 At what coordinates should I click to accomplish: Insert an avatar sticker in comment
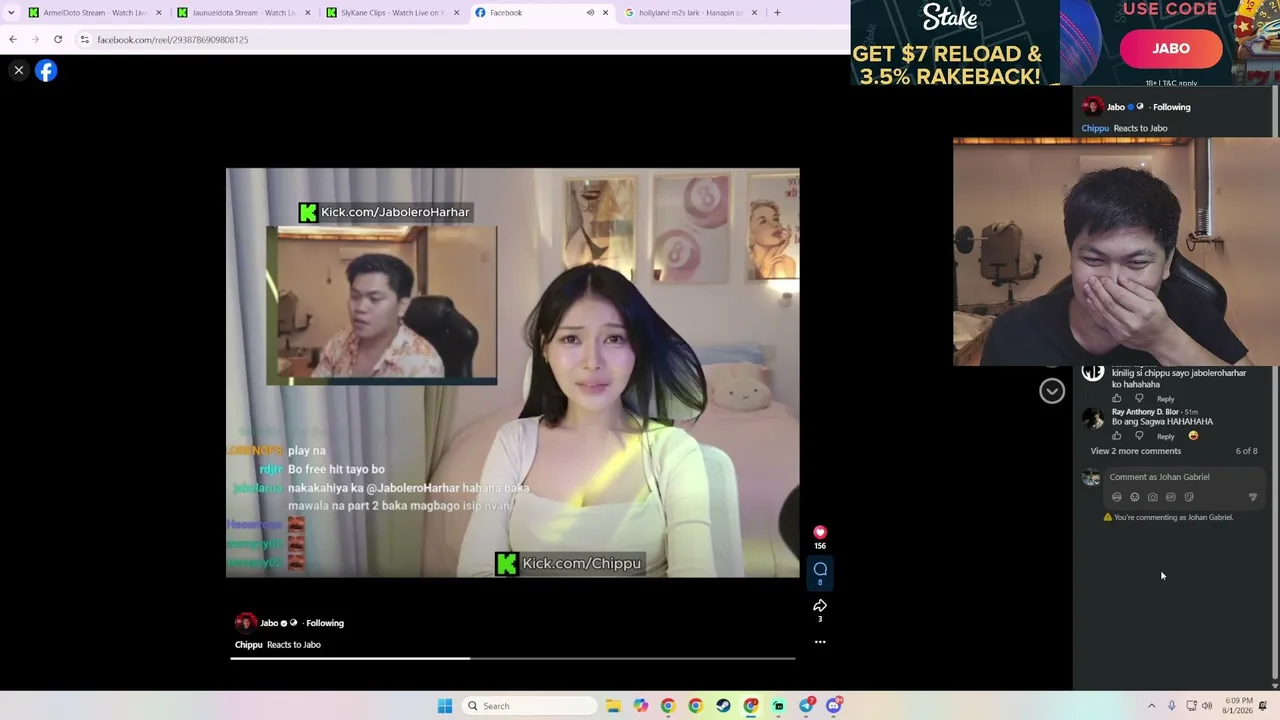1117,497
